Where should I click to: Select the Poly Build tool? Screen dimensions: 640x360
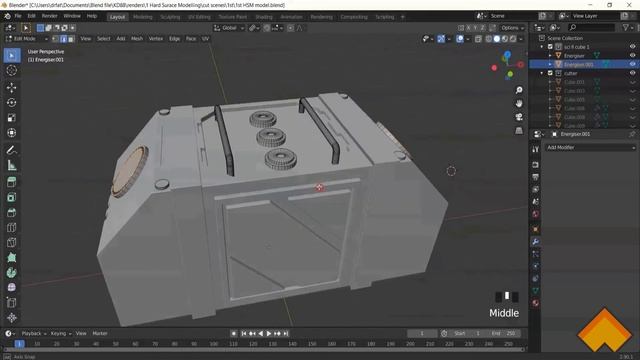click(12, 258)
